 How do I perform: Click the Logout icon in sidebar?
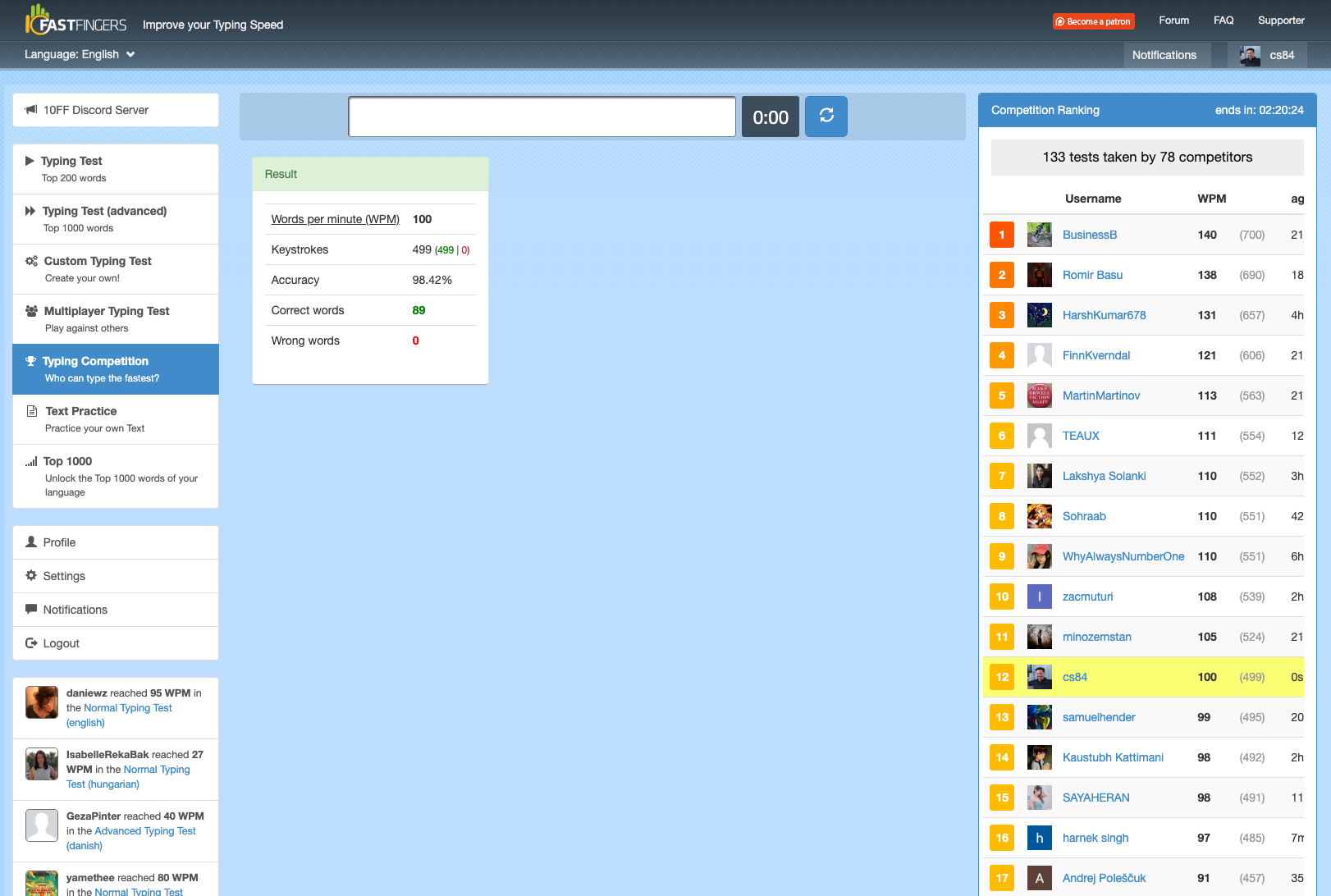click(31, 643)
